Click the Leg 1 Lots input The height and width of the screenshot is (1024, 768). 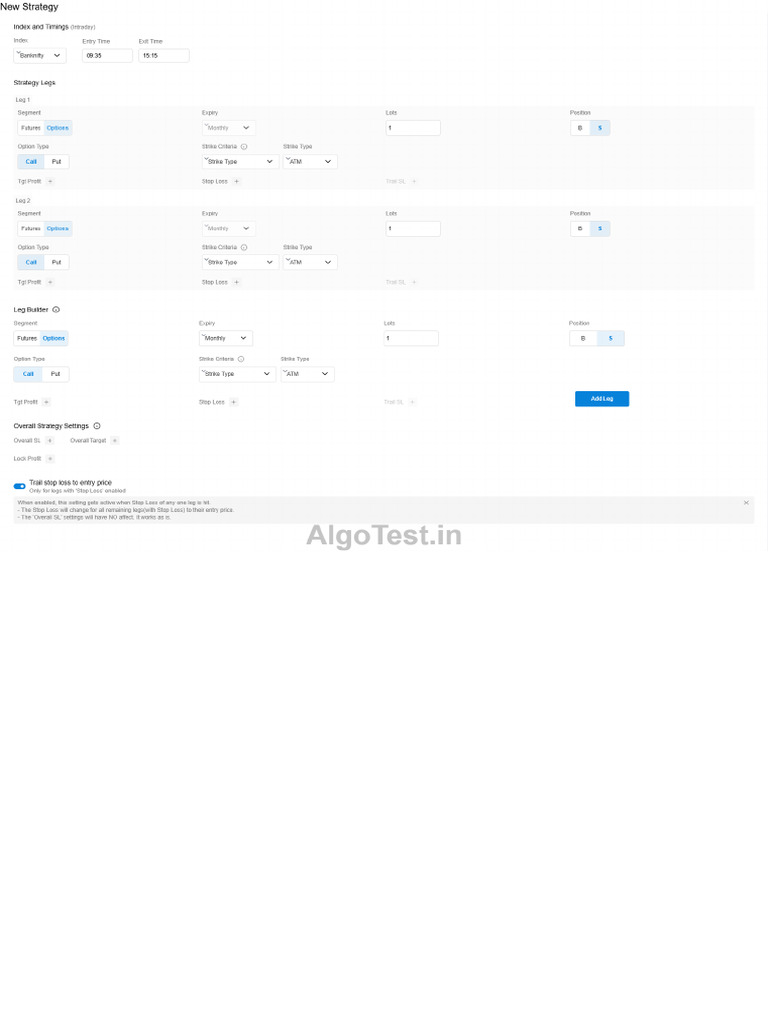pyautogui.click(x=413, y=128)
